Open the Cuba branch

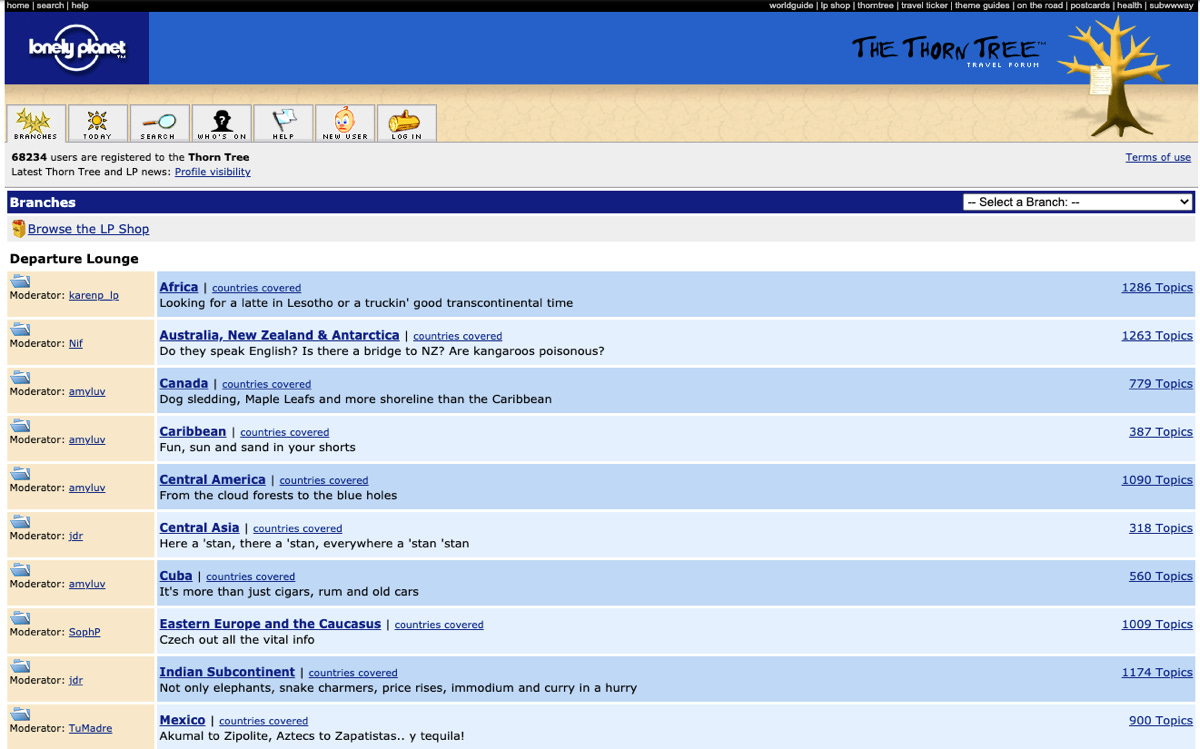176,575
